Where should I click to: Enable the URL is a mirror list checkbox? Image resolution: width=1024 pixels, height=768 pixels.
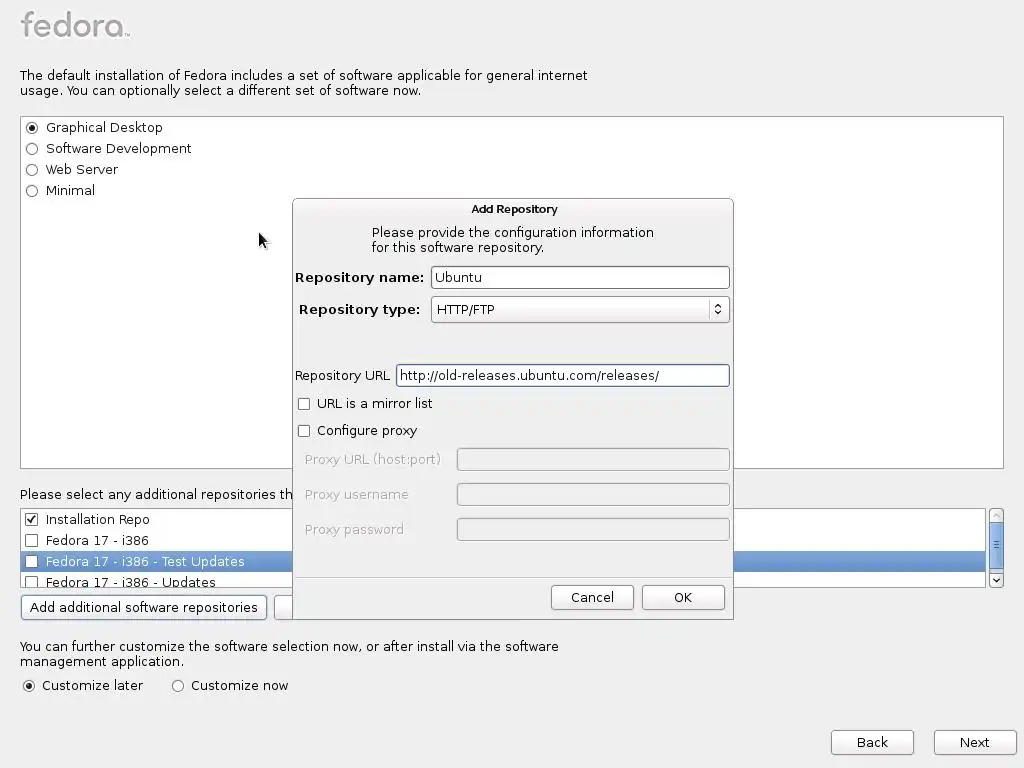click(304, 404)
